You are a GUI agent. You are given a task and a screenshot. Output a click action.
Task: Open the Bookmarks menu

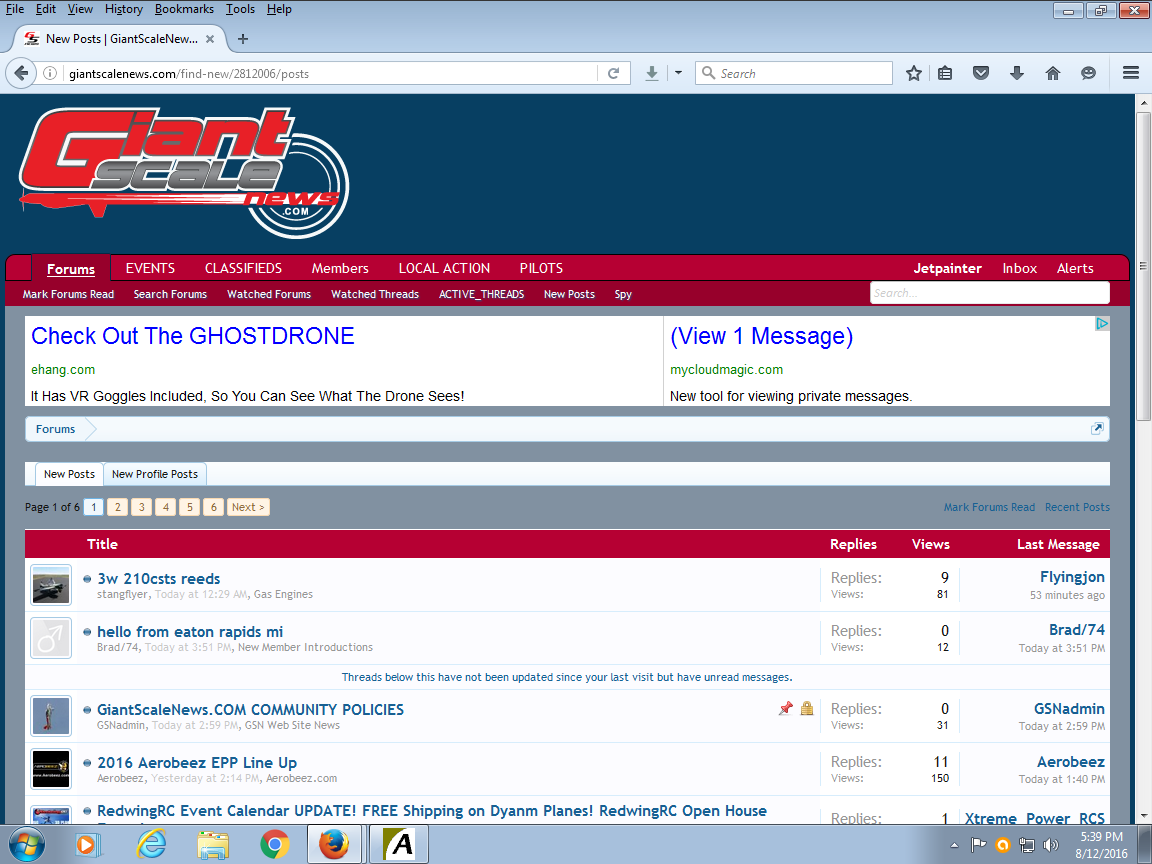coord(184,9)
